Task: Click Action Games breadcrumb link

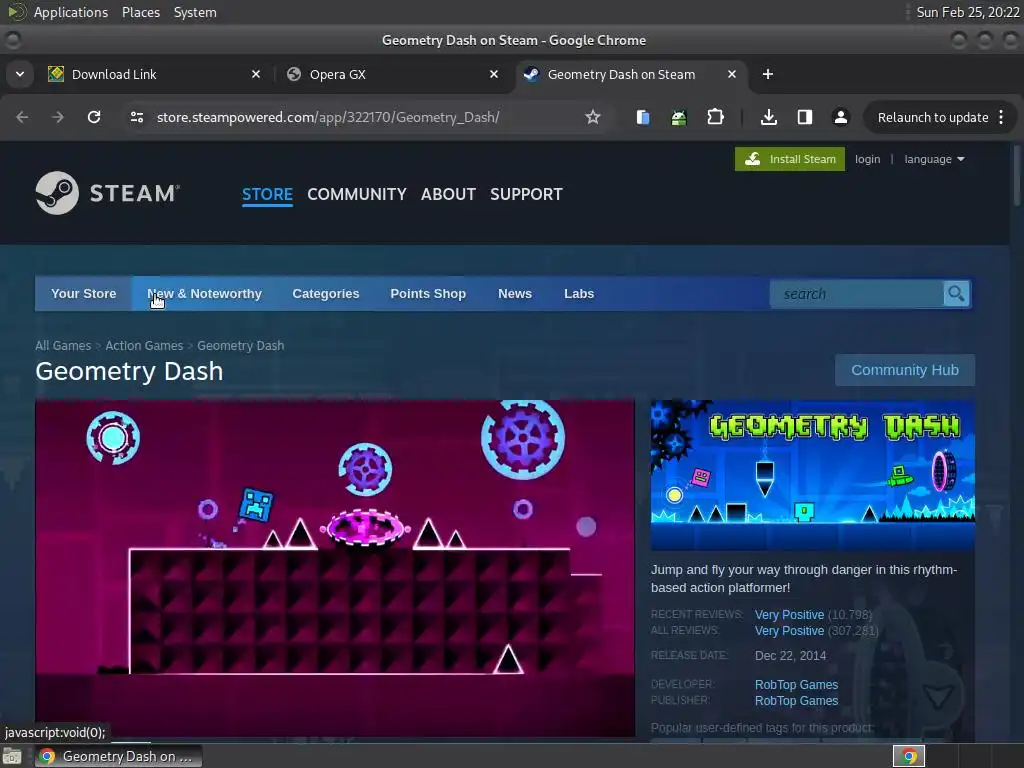Action: (x=144, y=345)
